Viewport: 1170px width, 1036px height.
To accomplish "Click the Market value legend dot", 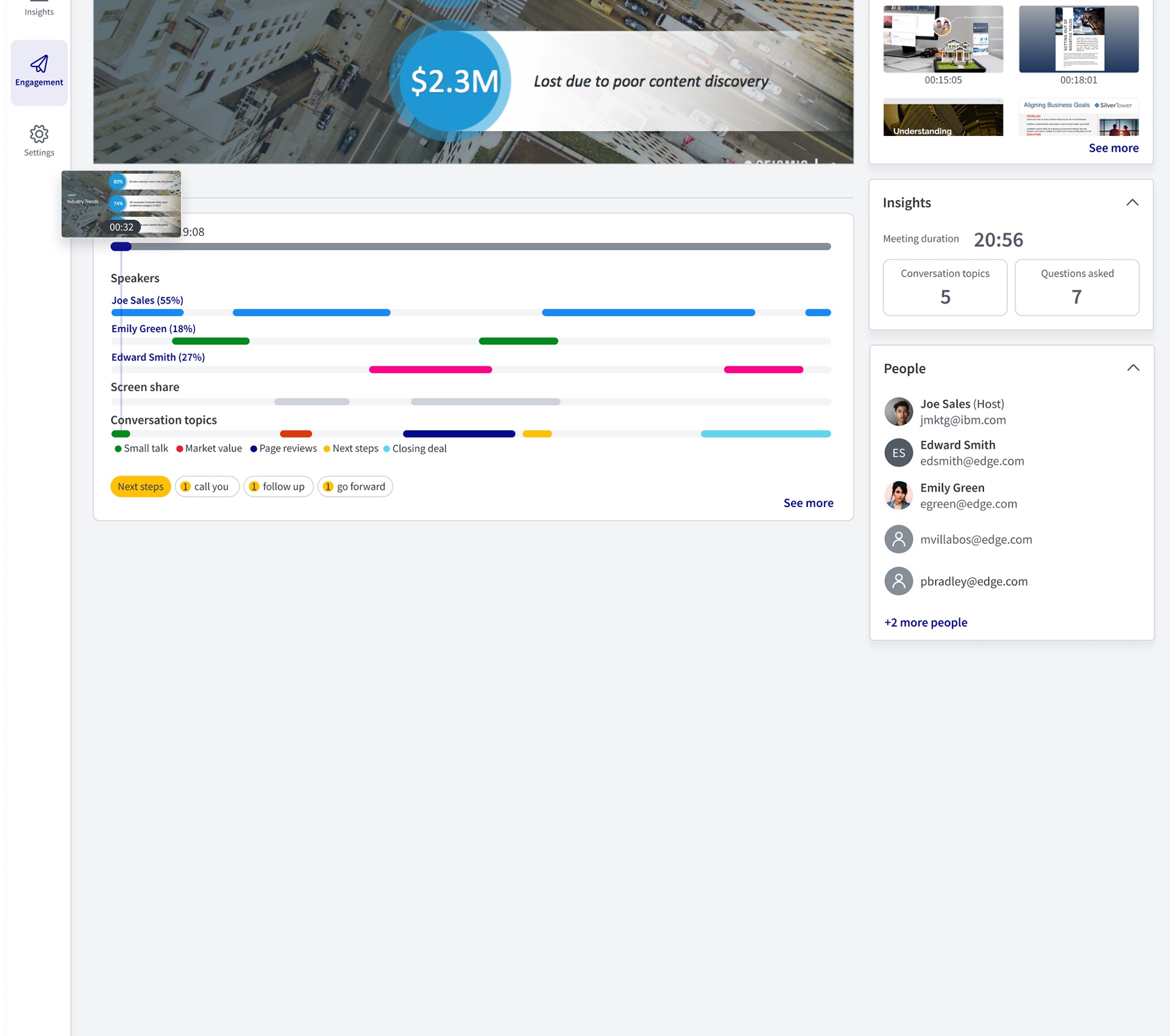I will pos(179,449).
